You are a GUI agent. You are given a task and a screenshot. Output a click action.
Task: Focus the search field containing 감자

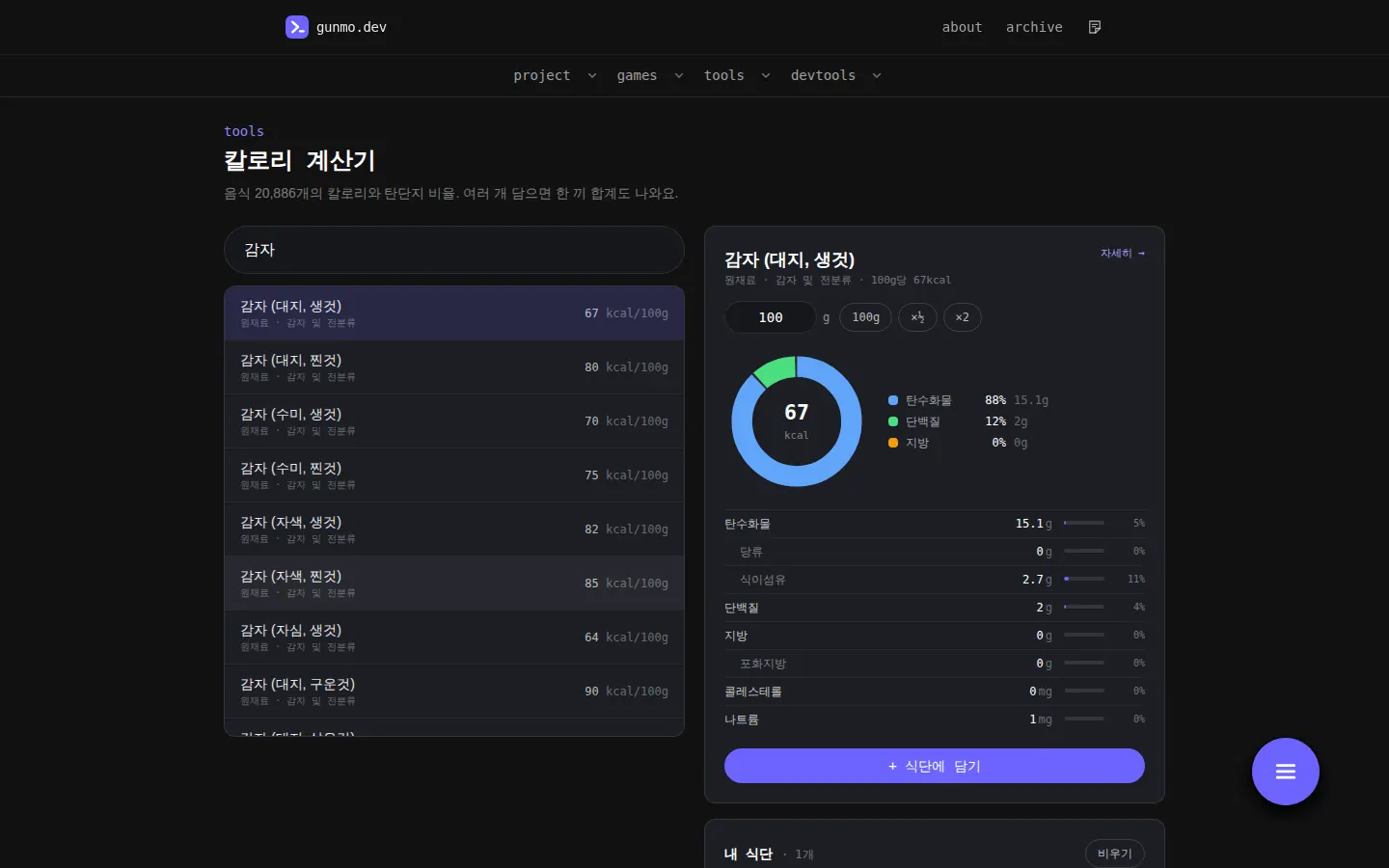[454, 250]
